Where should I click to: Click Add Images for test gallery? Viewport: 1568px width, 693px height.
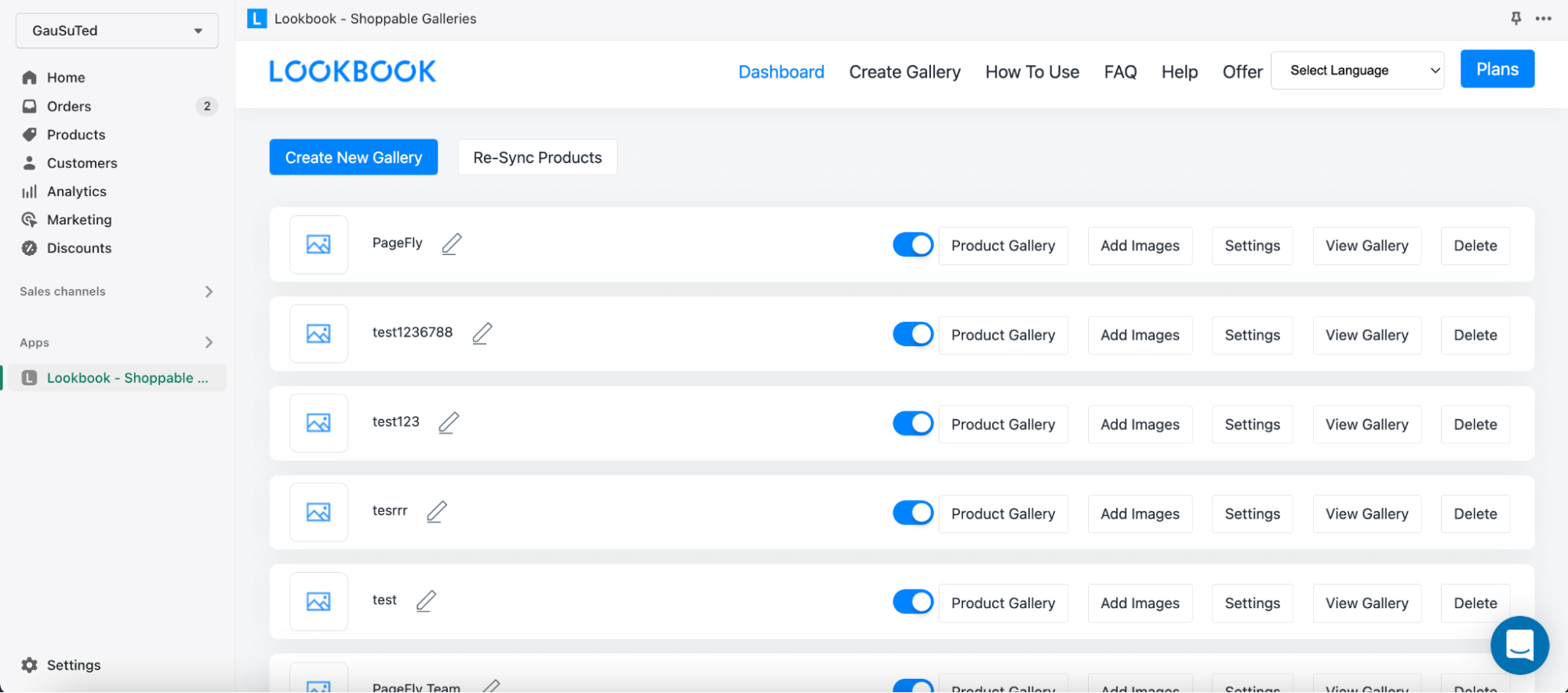(1140, 604)
